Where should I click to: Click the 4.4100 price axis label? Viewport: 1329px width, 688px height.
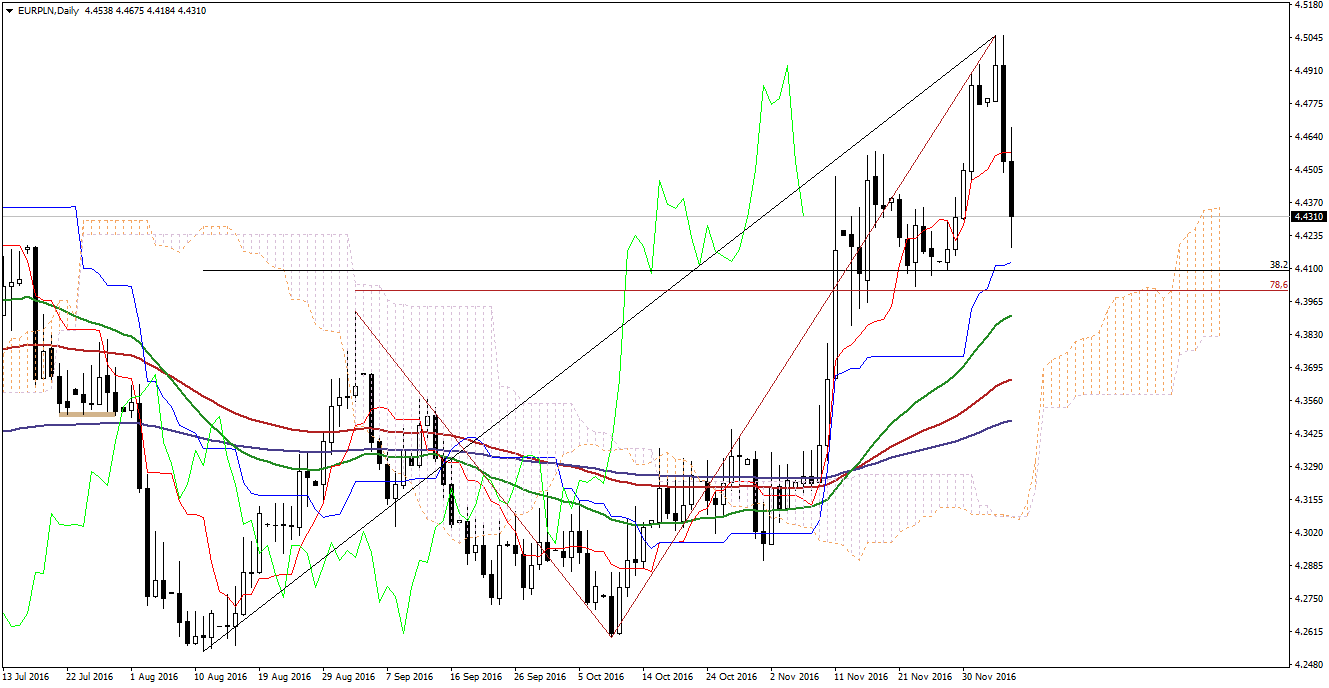point(1308,269)
